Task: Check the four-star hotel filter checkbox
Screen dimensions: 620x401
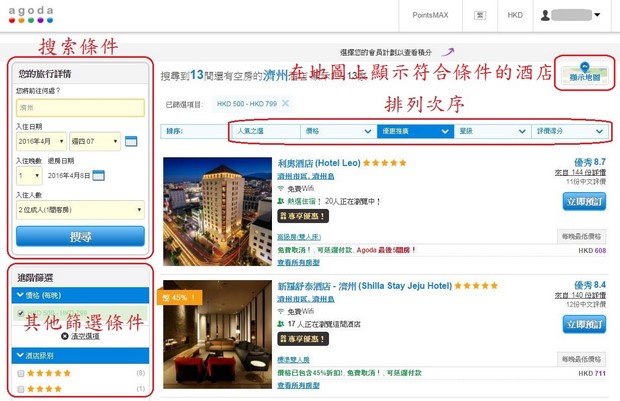Action: (21, 389)
